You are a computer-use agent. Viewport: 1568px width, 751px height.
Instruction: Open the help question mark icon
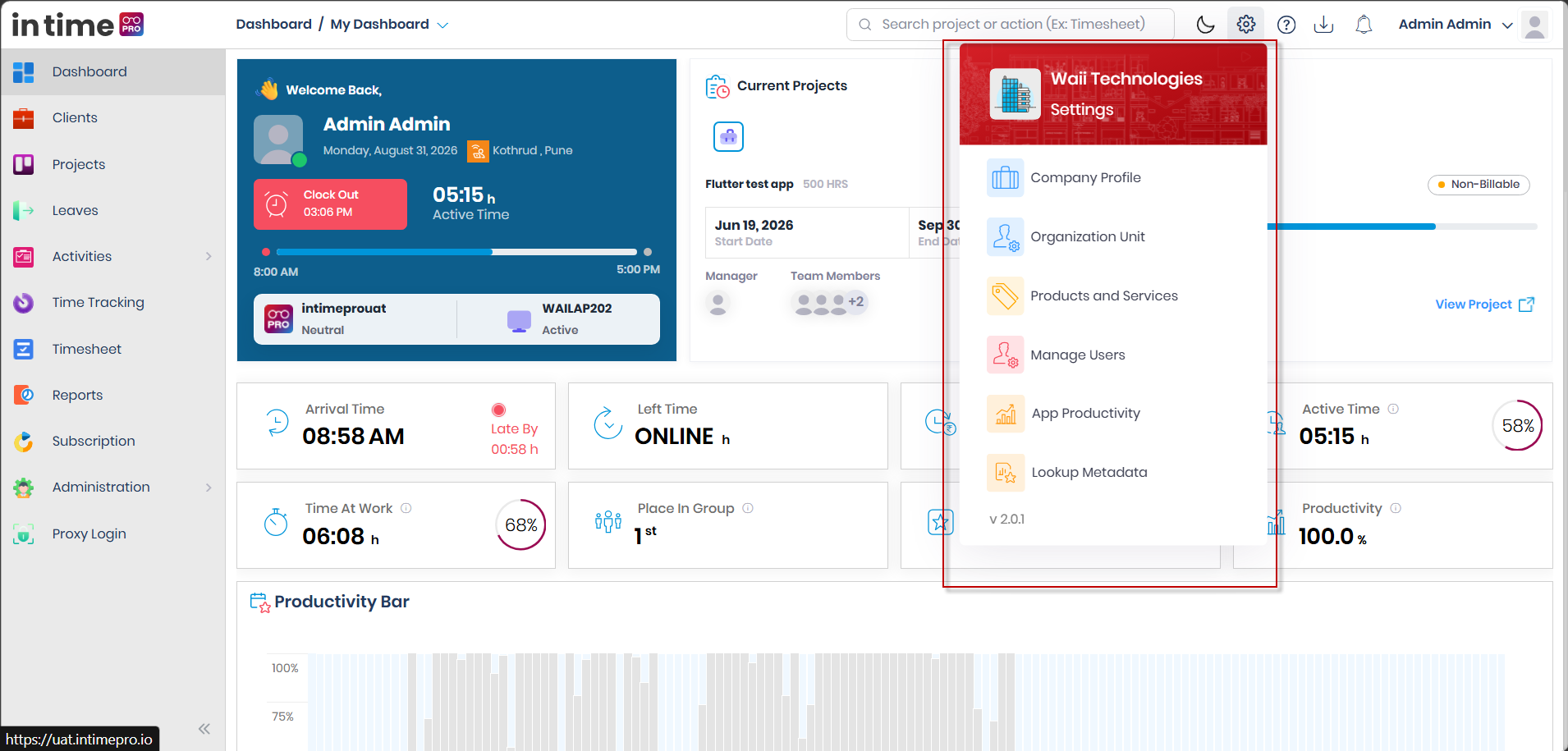click(1286, 25)
